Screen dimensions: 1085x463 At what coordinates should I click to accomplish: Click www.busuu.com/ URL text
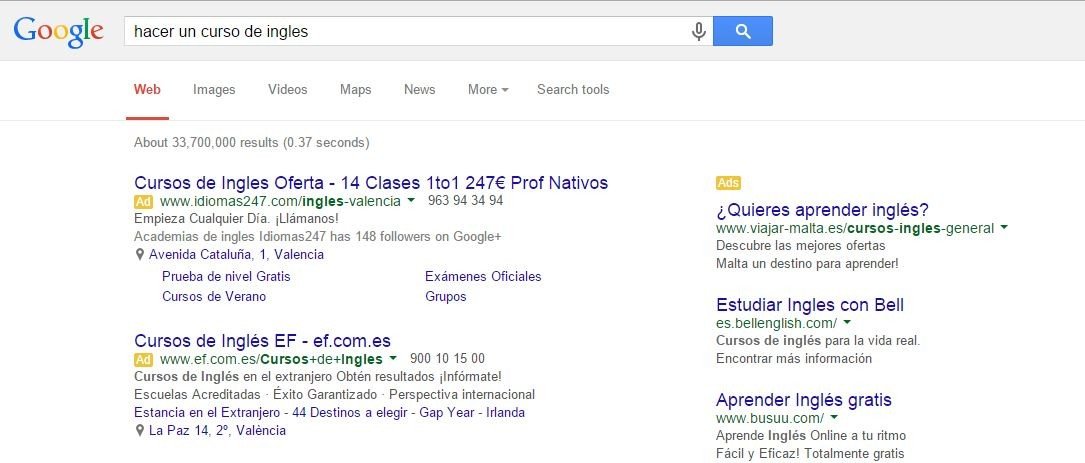pyautogui.click(x=770, y=418)
